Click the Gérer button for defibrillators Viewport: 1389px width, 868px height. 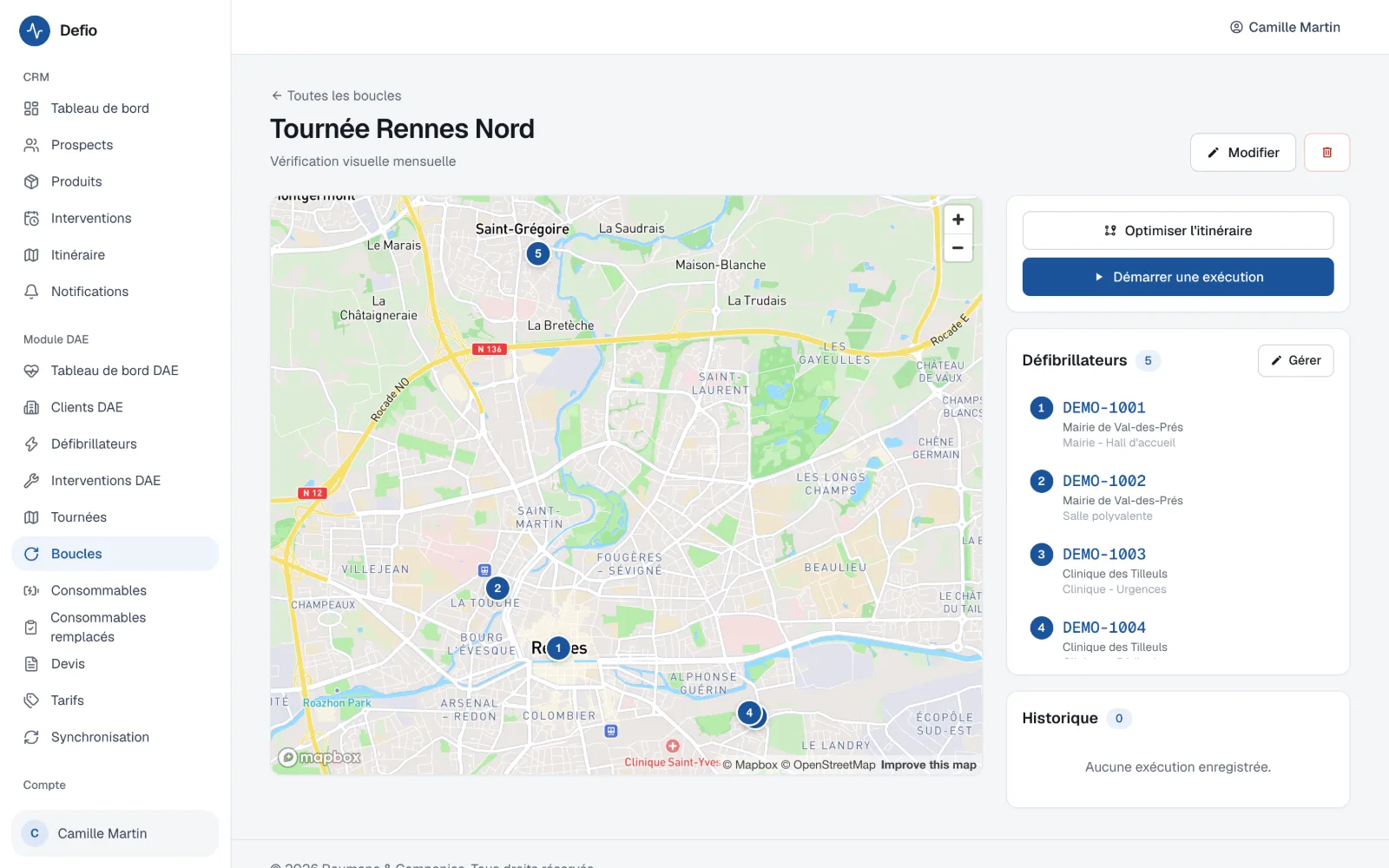pos(1295,360)
